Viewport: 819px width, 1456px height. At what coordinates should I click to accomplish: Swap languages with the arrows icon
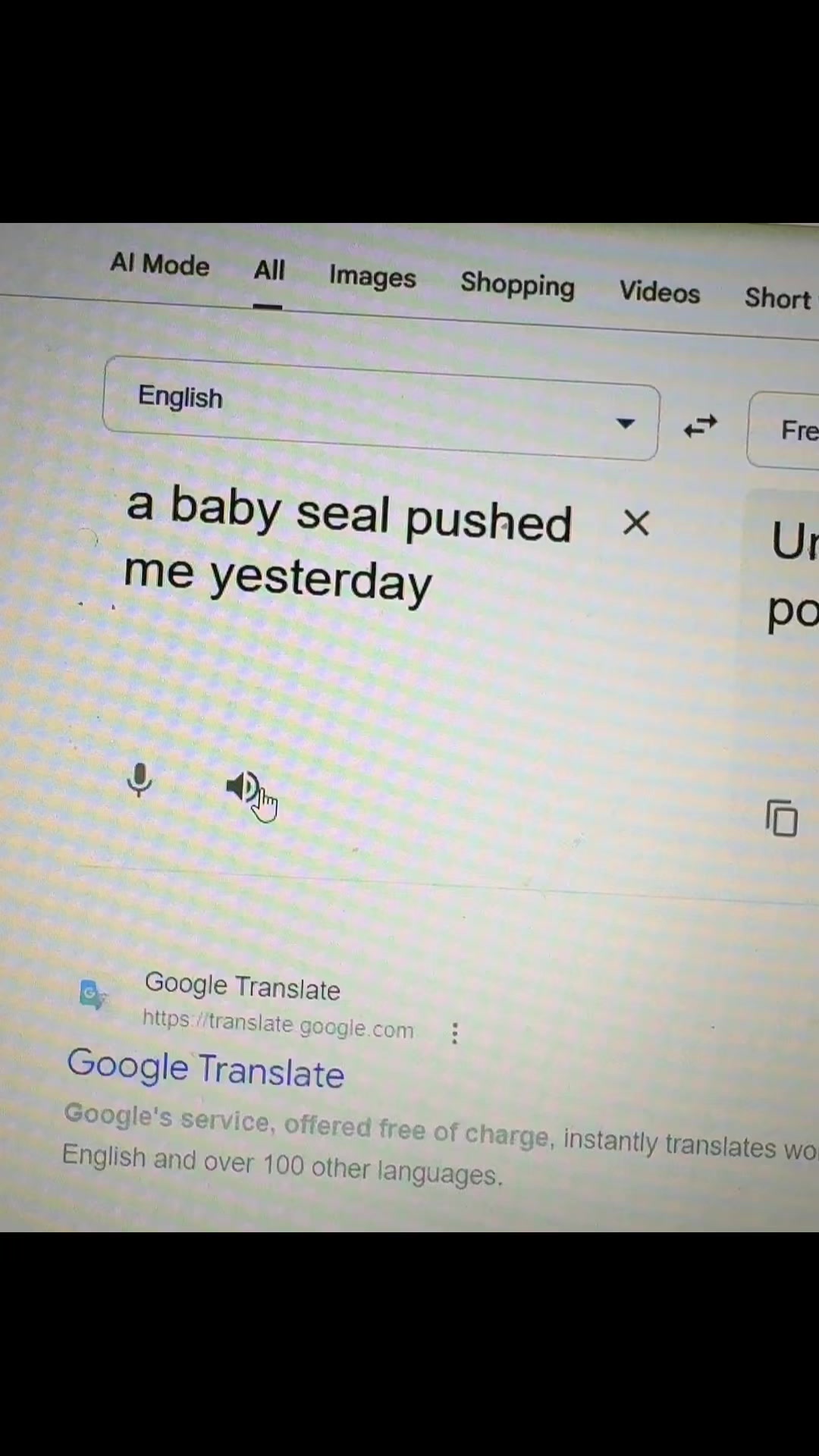coord(700,427)
